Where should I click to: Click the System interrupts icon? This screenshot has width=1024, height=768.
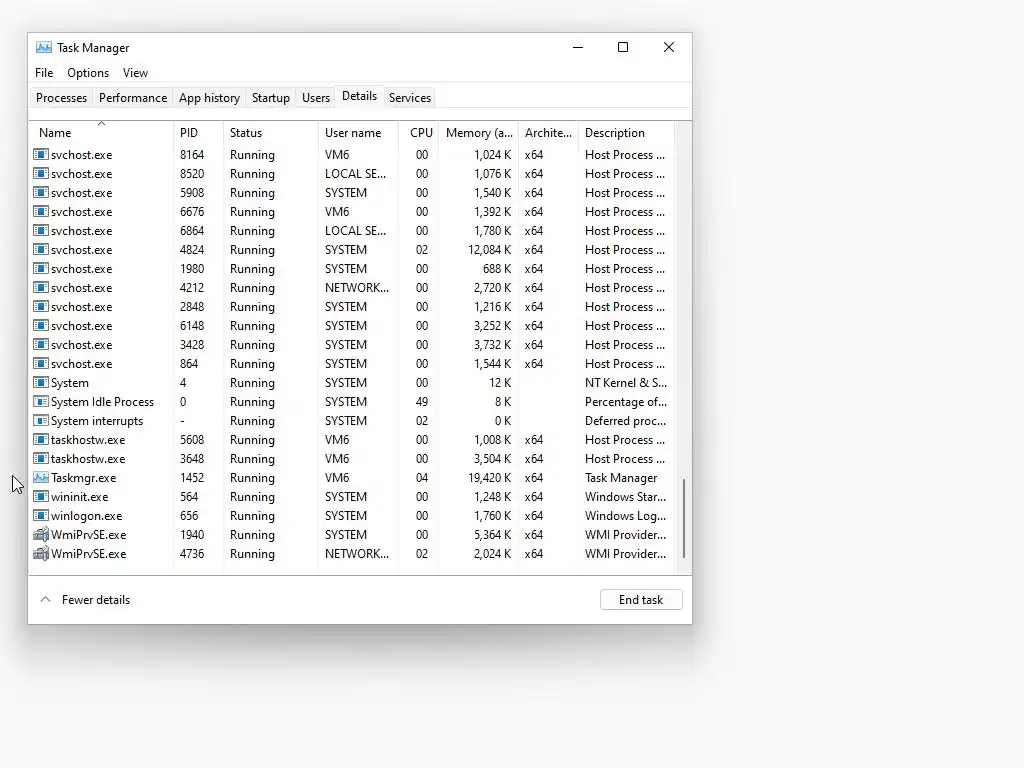pyautogui.click(x=40, y=420)
